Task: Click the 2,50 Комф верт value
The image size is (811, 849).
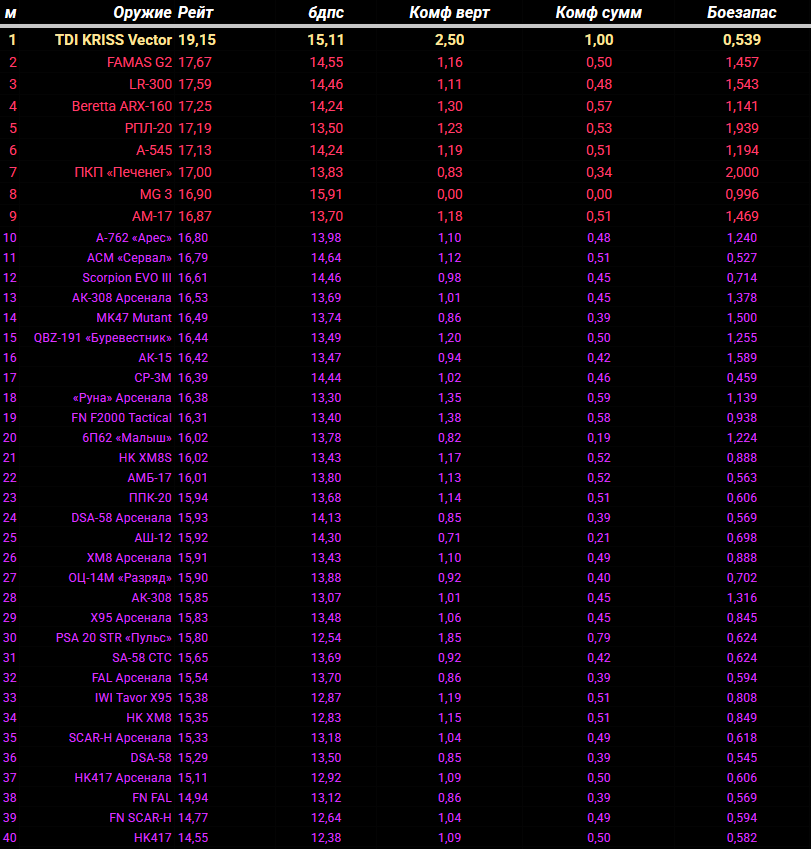Action: [450, 40]
